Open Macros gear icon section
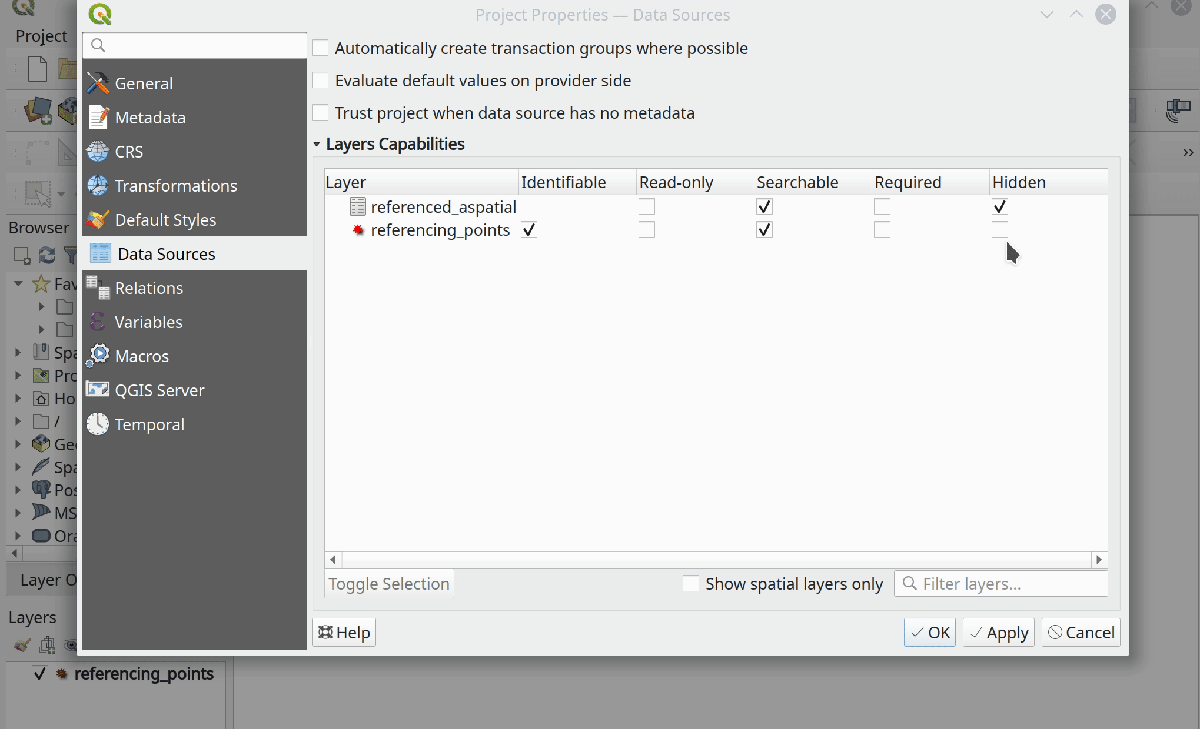Image resolution: width=1200 pixels, height=729 pixels. (x=98, y=356)
